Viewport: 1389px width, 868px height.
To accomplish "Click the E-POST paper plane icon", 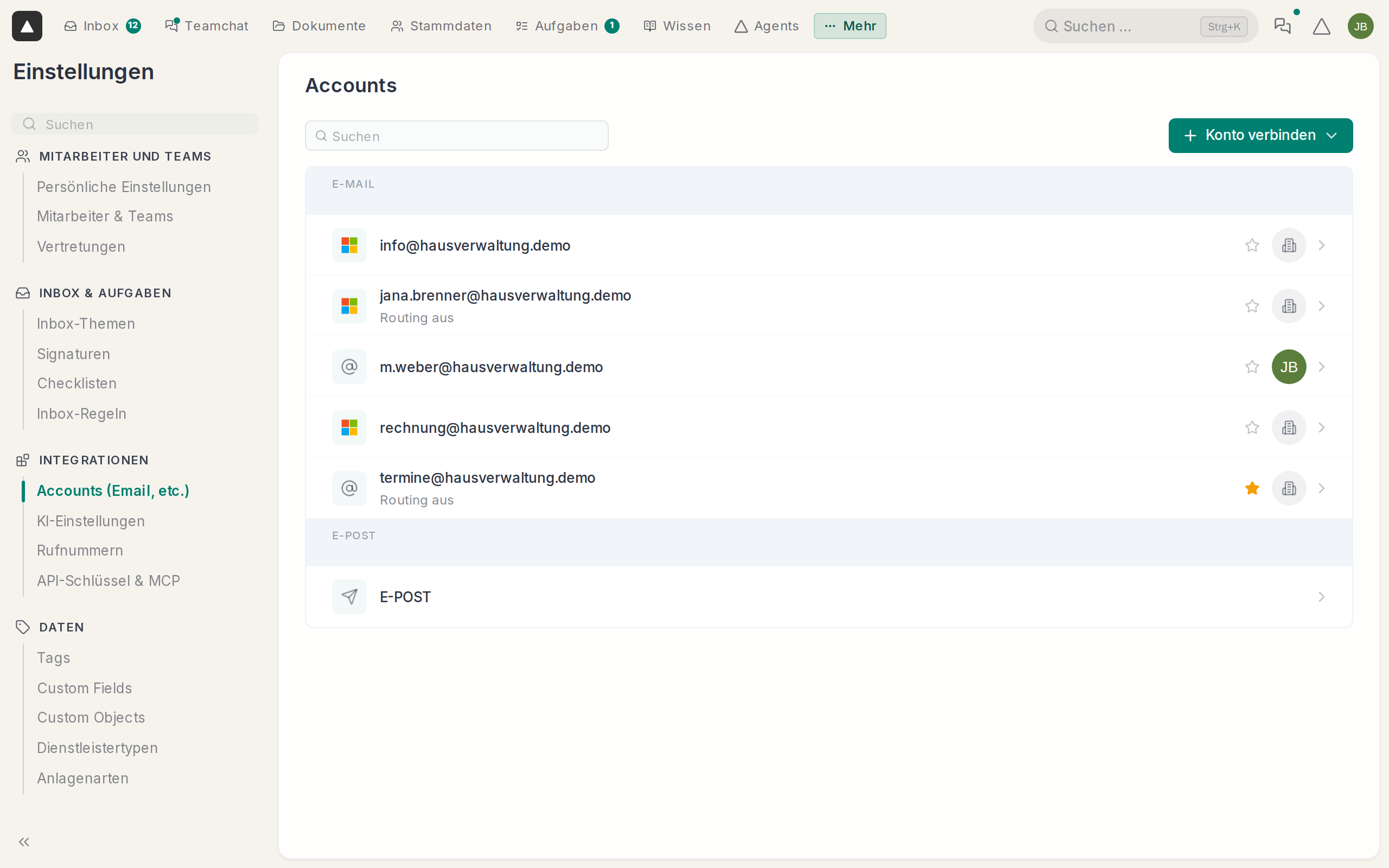I will [x=349, y=596].
